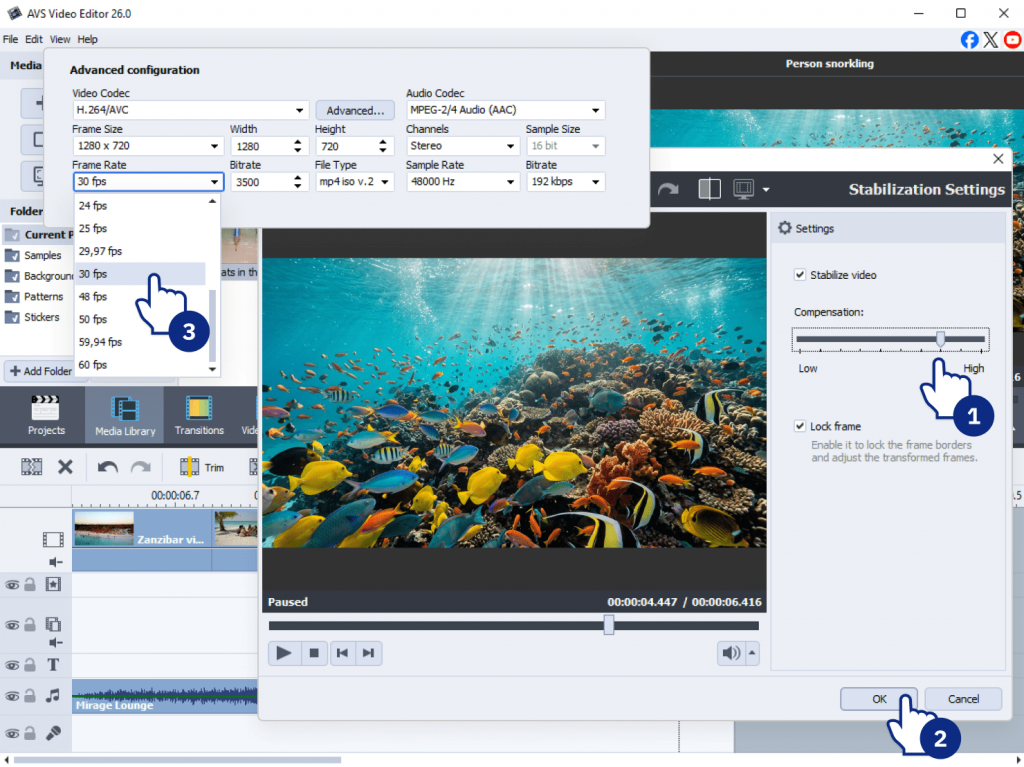Uncheck the Stabilize video checkbox
1024x767 pixels.
(x=800, y=275)
